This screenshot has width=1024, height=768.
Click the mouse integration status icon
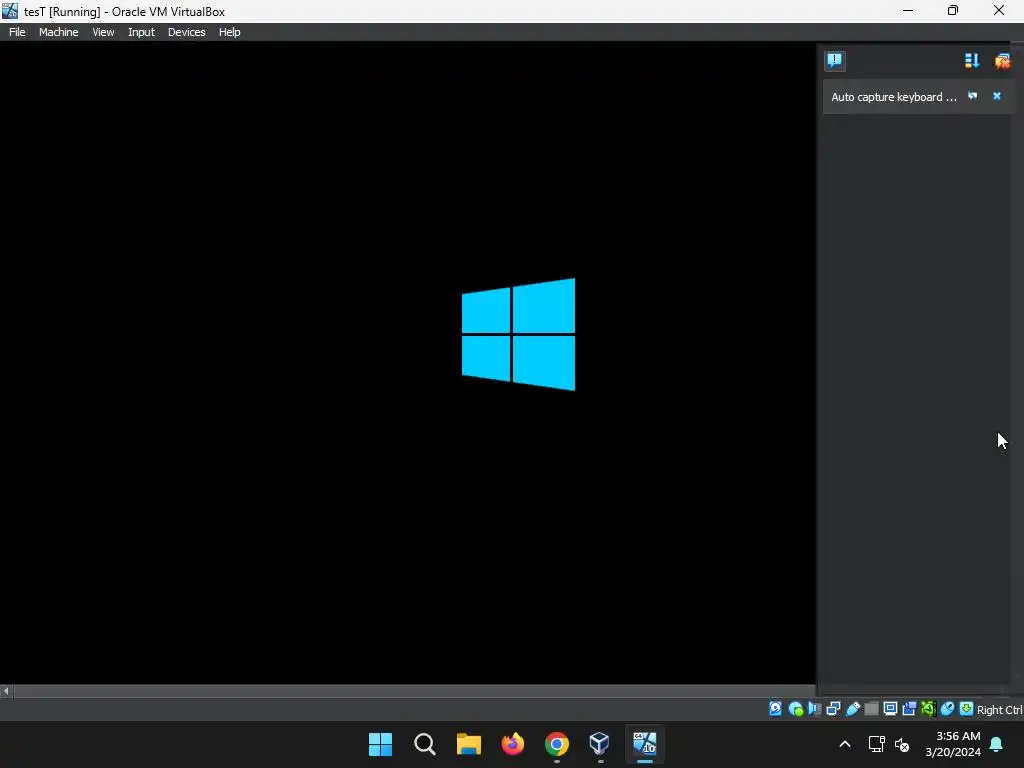(x=947, y=709)
